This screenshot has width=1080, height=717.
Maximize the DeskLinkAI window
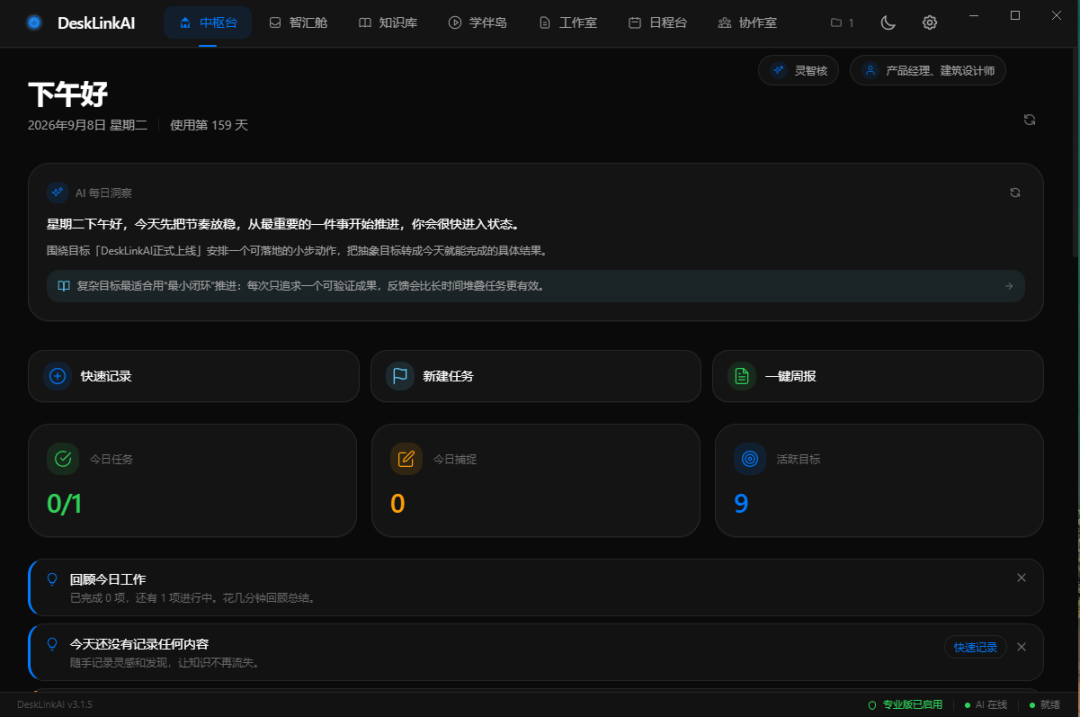pos(1015,15)
